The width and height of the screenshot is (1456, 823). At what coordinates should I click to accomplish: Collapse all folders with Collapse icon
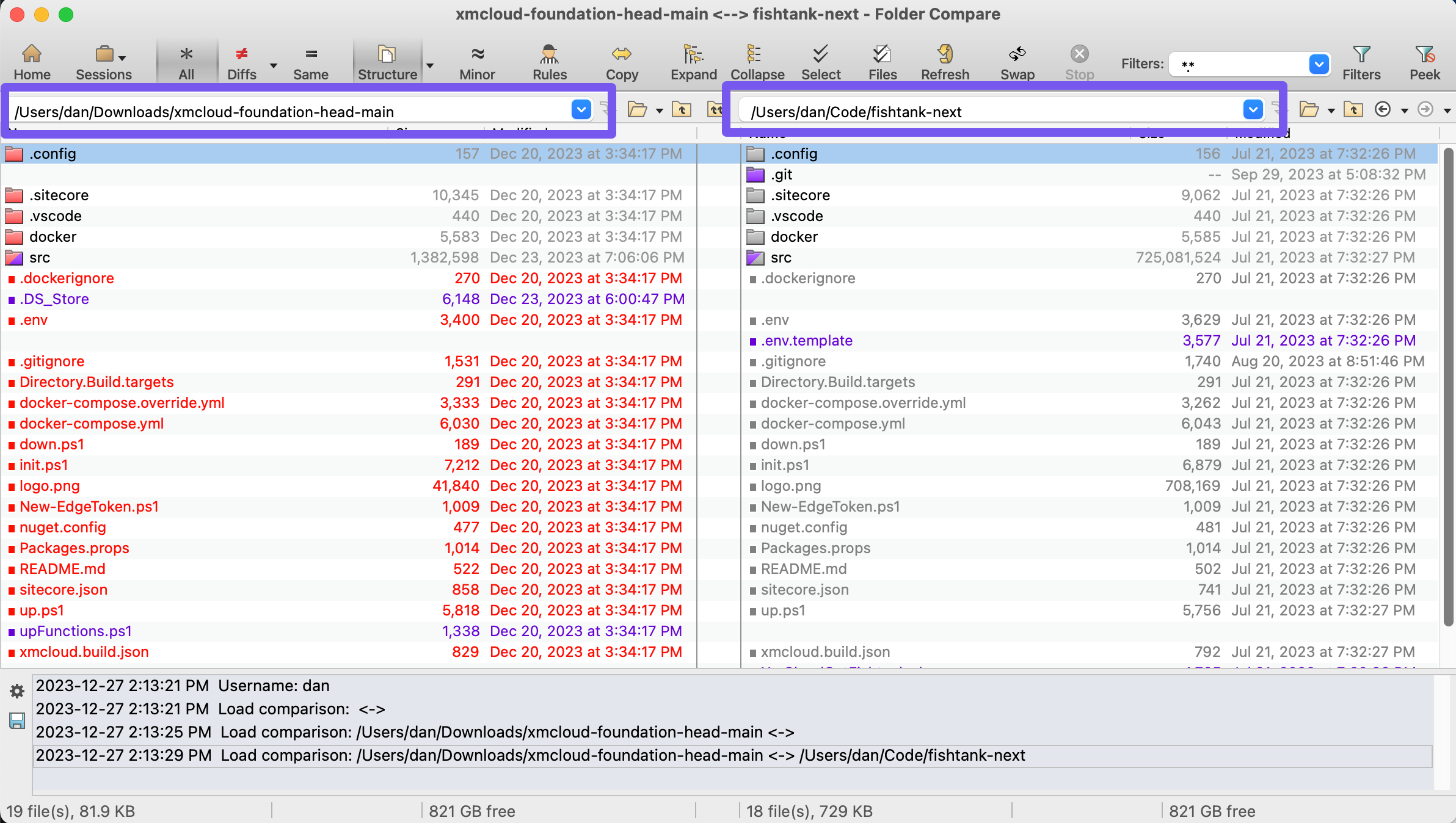pos(757,62)
